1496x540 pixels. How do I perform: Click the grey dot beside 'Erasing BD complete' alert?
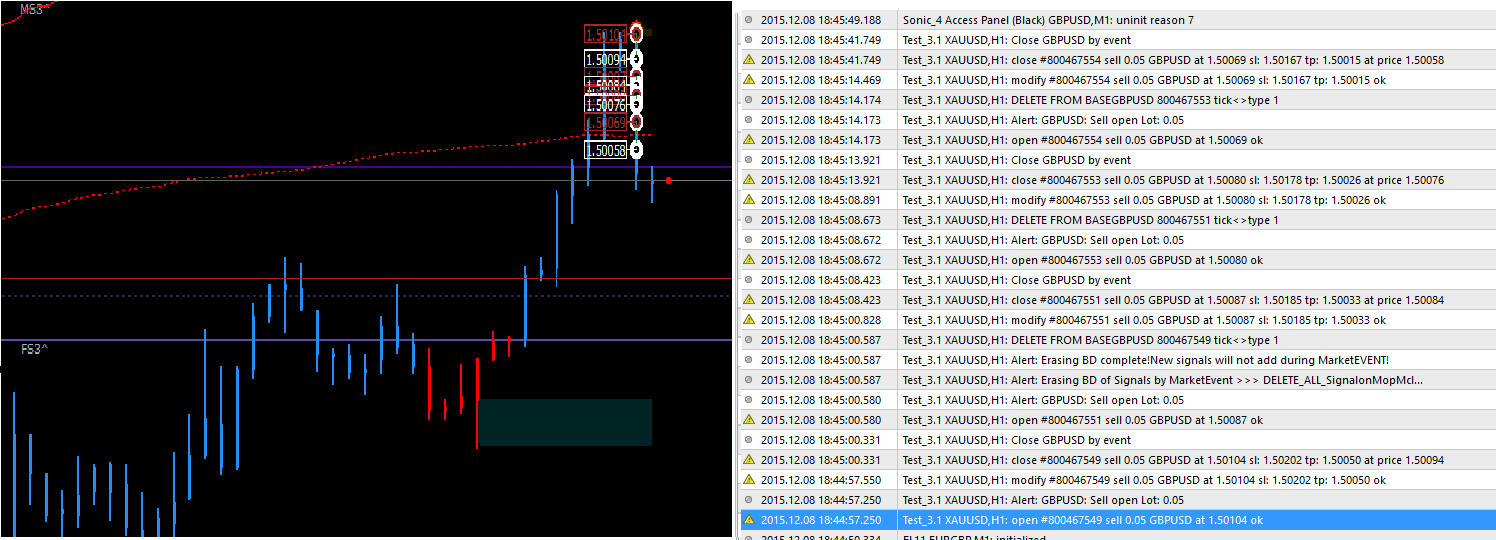click(748, 360)
